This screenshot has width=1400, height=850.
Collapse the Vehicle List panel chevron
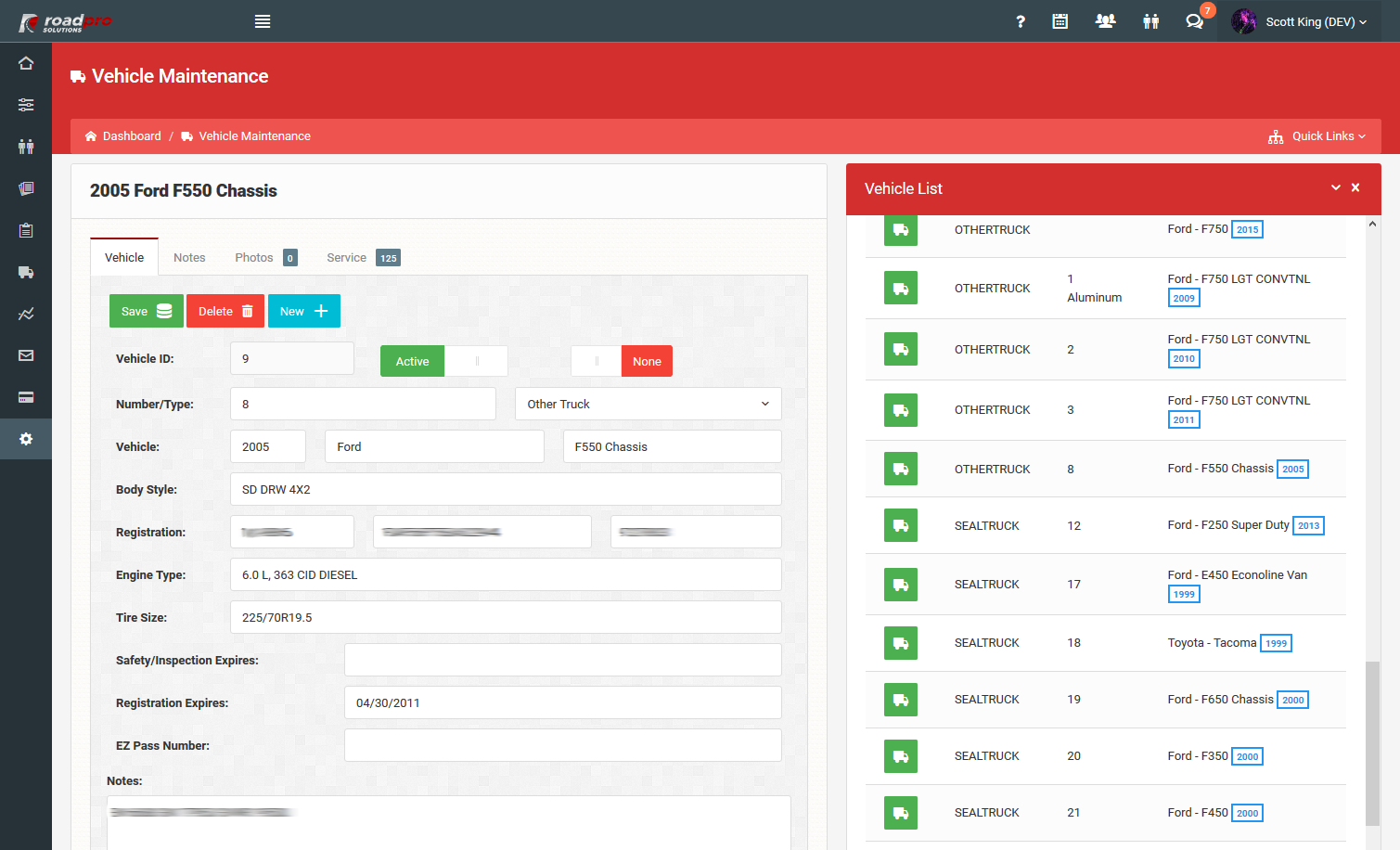coord(1336,187)
